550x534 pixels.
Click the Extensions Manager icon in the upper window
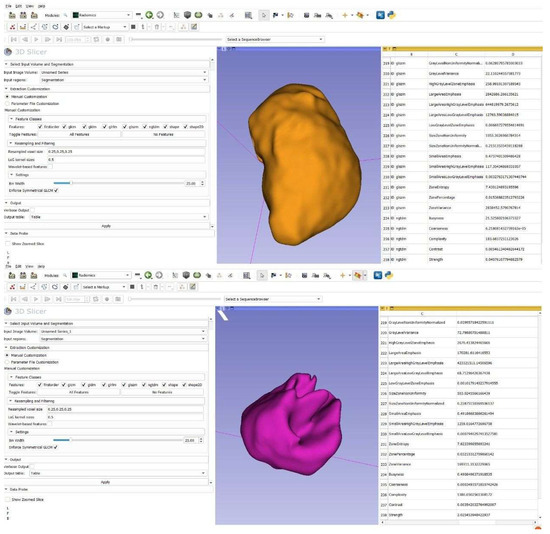click(380, 15)
